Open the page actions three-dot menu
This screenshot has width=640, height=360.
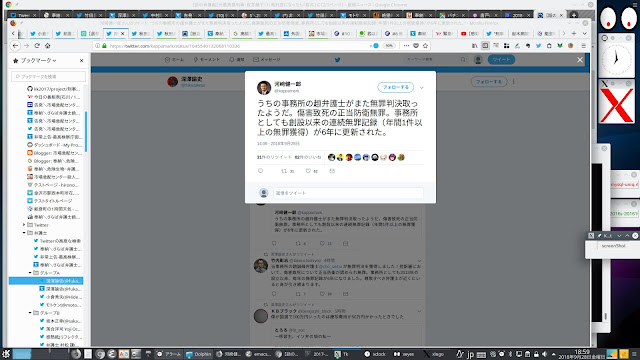pyautogui.click(x=406, y=46)
